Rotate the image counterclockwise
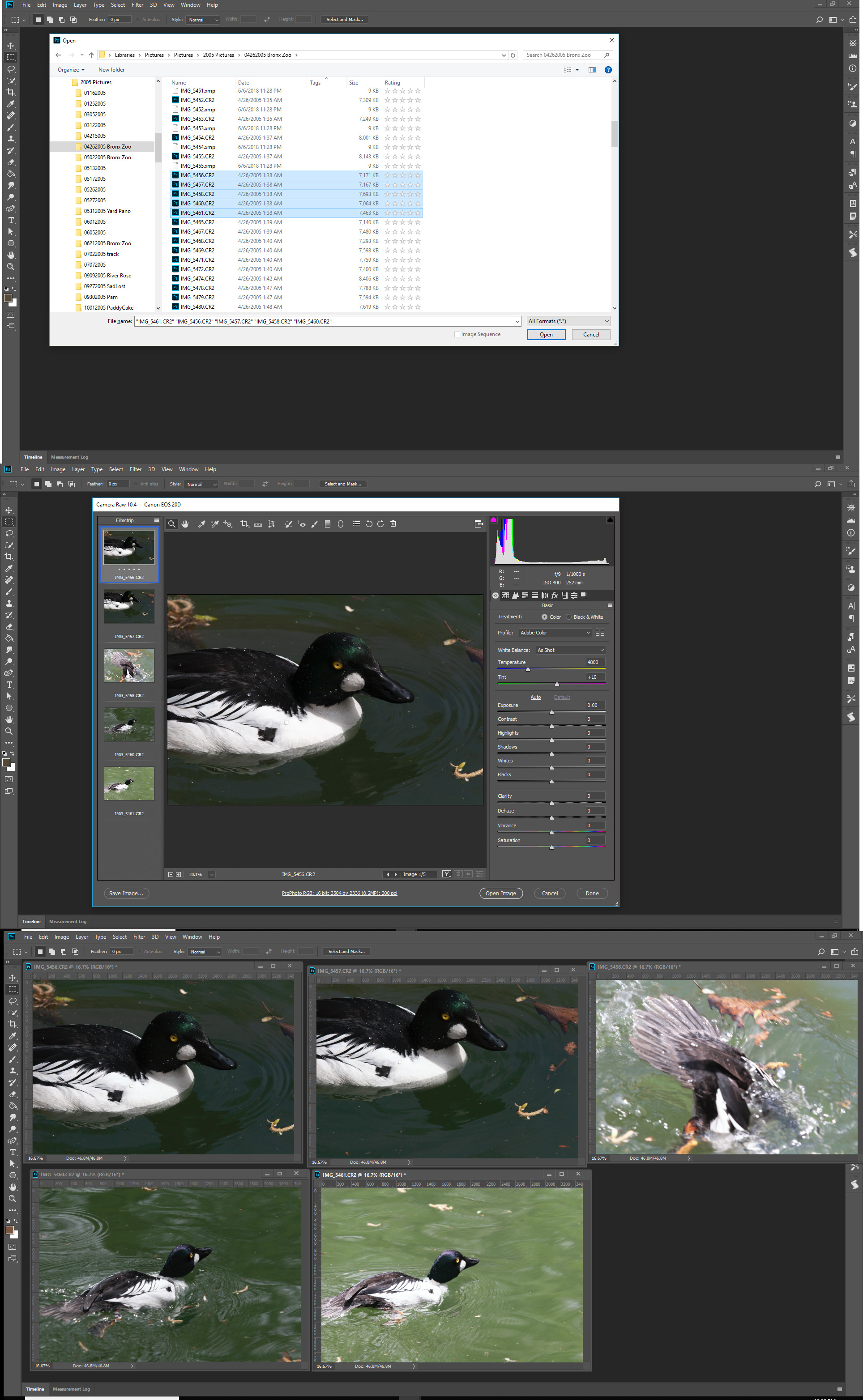Screen dimensions: 863x1400 (x=369, y=524)
